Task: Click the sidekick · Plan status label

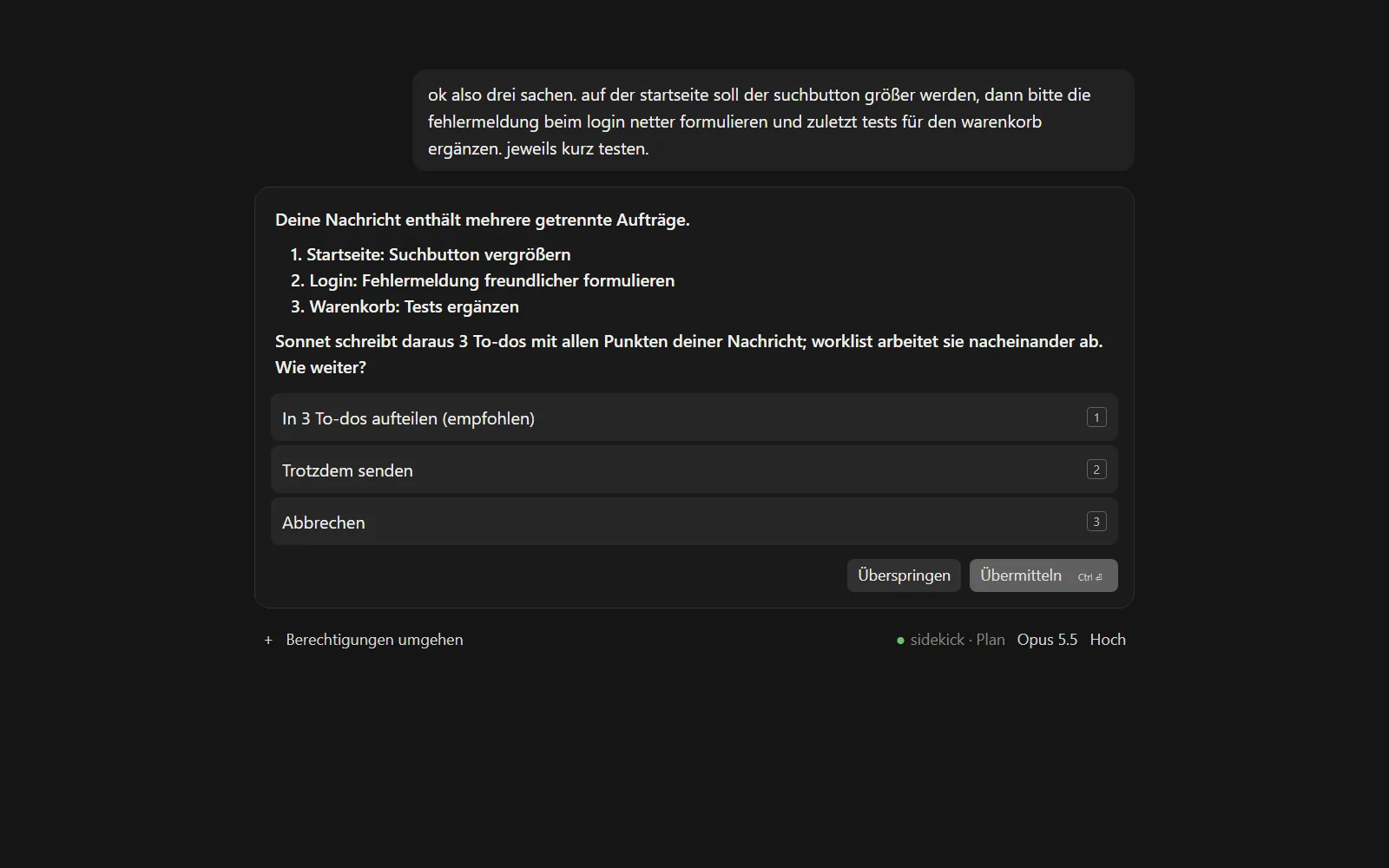Action: 958,640
